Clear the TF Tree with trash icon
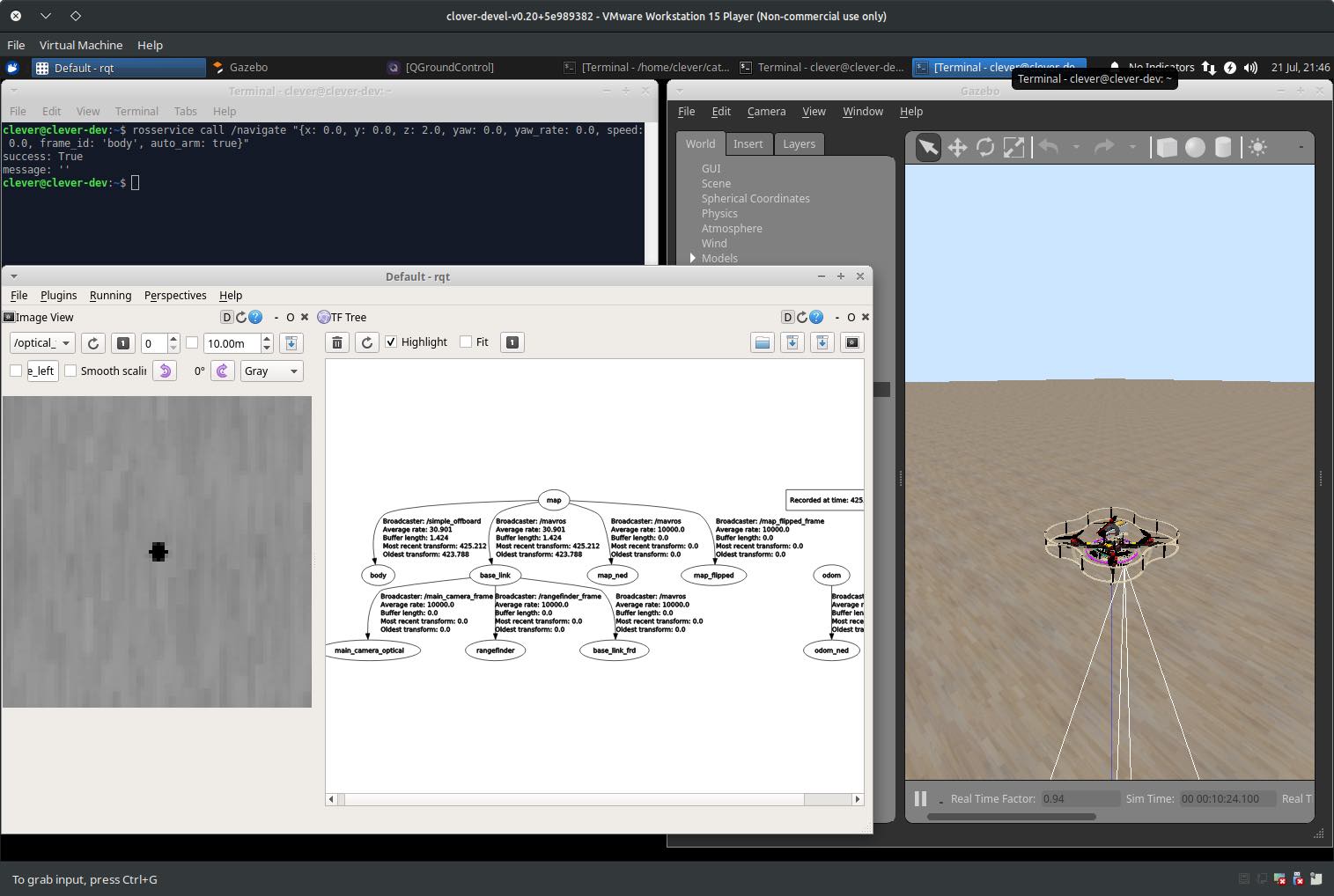Image resolution: width=1334 pixels, height=896 pixels. pos(337,342)
